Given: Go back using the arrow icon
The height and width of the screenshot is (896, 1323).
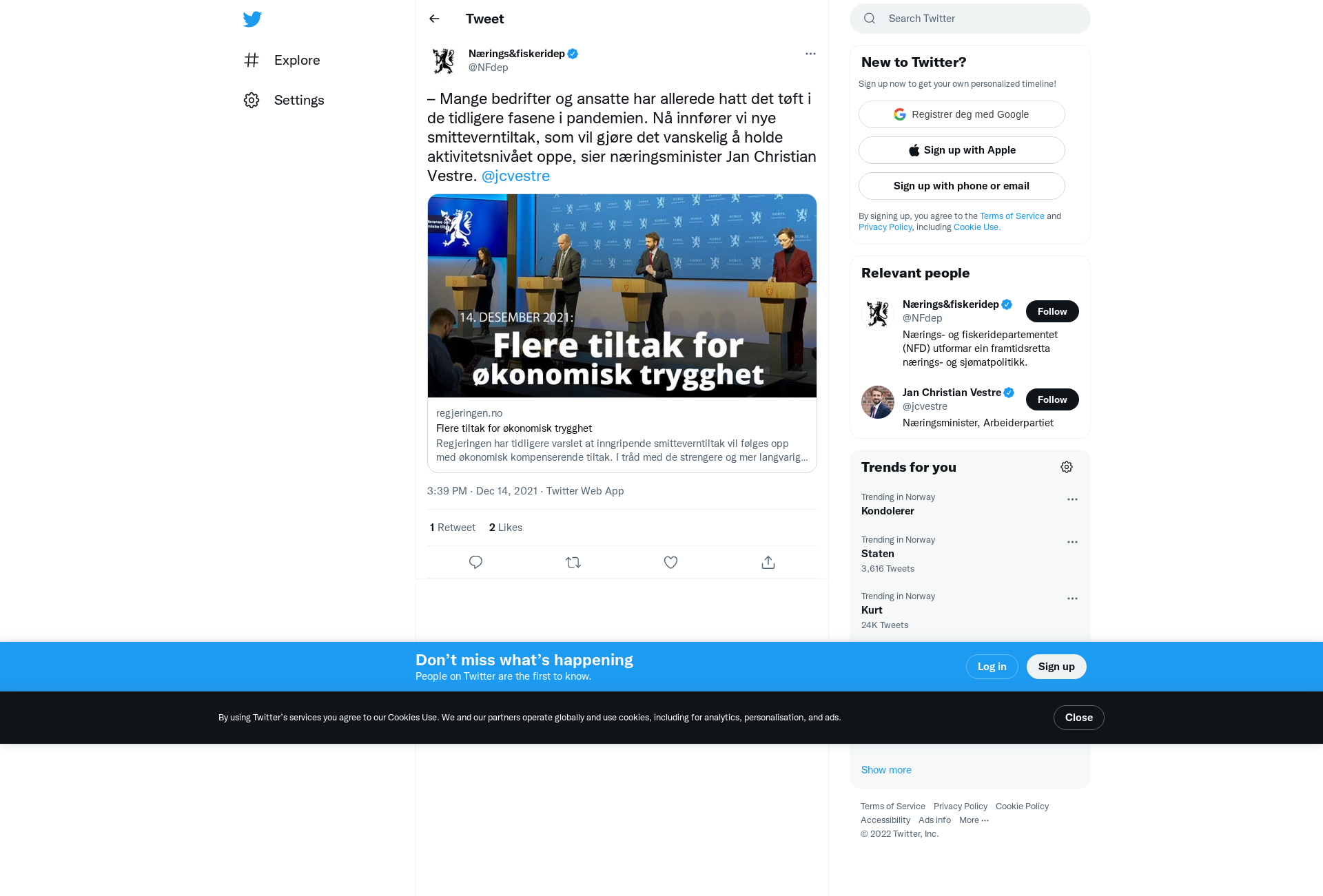Looking at the screenshot, I should 434,19.
